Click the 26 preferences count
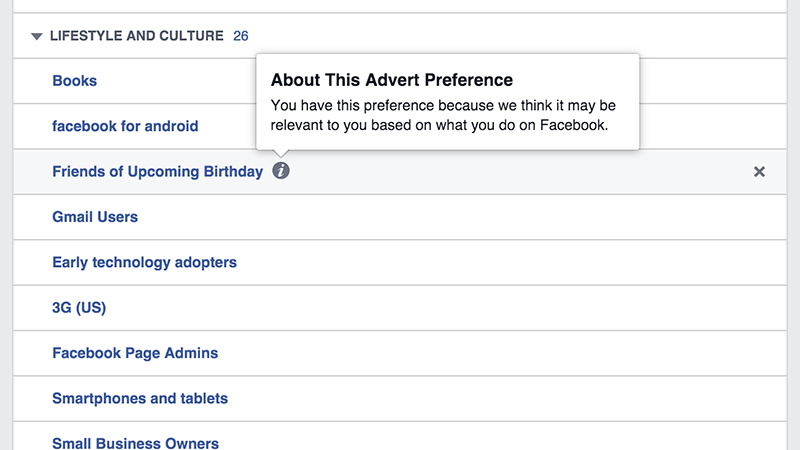 [240, 36]
